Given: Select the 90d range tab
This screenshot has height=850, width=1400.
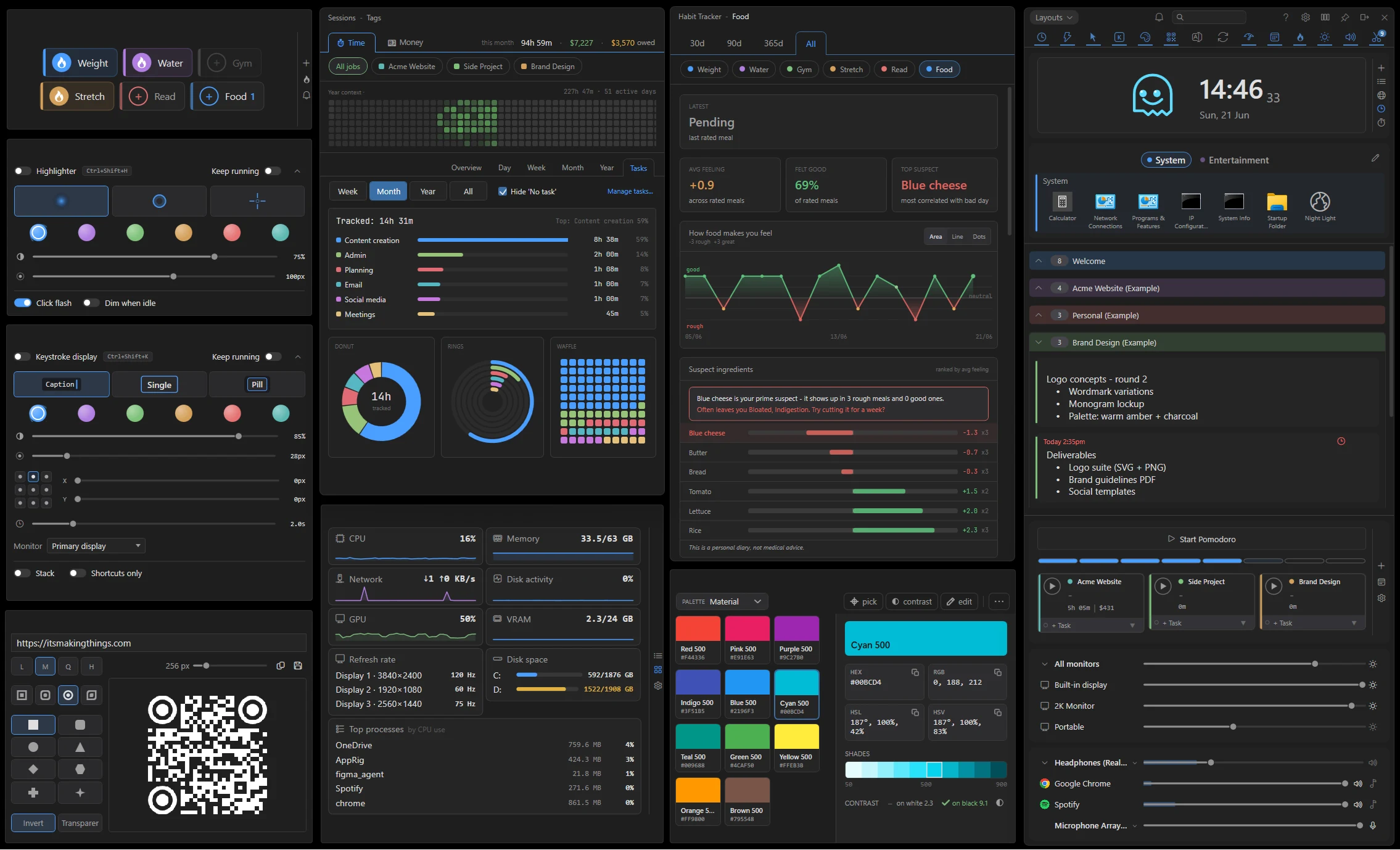Looking at the screenshot, I should tap(734, 43).
